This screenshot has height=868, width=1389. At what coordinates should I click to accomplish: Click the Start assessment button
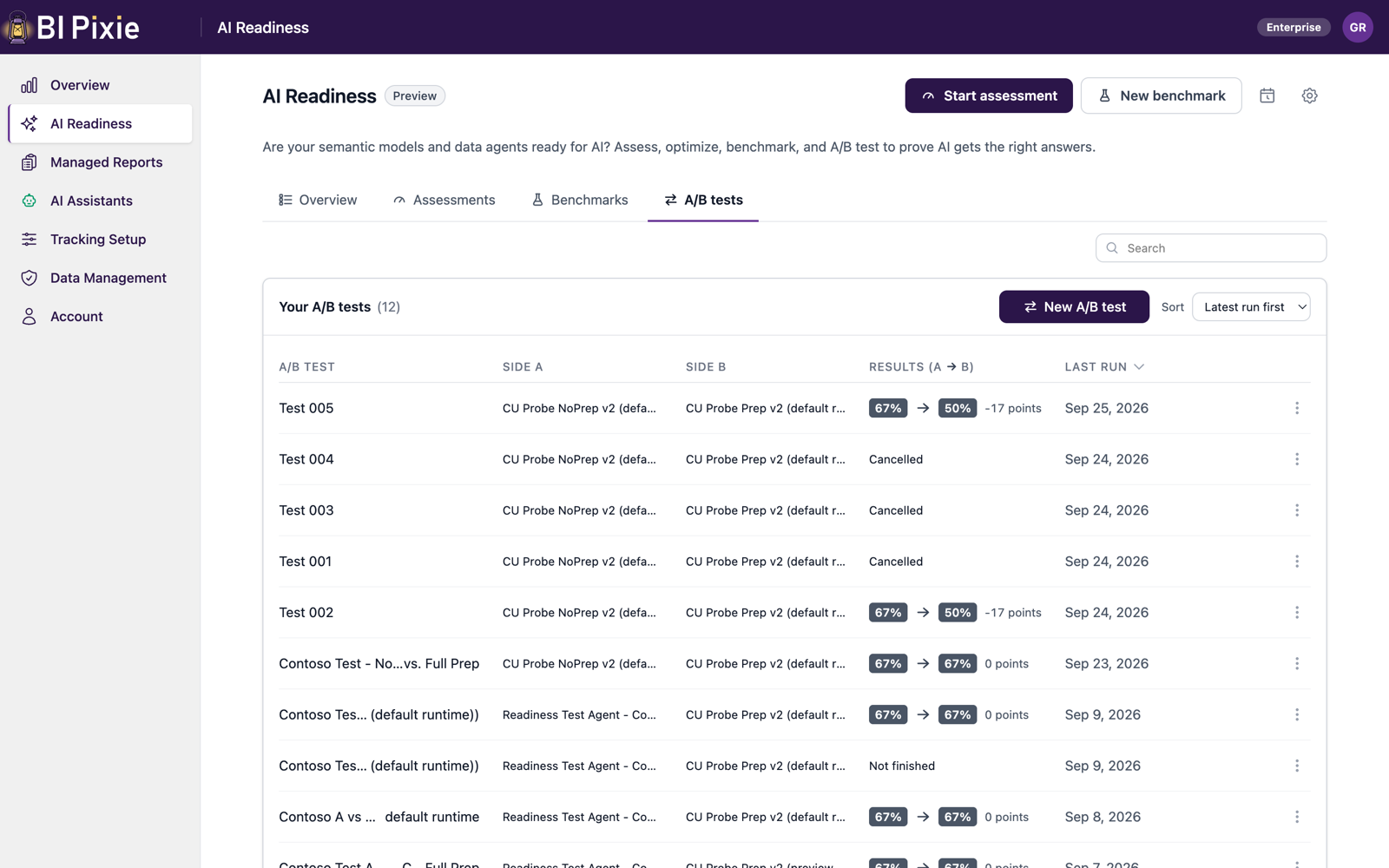coord(989,95)
